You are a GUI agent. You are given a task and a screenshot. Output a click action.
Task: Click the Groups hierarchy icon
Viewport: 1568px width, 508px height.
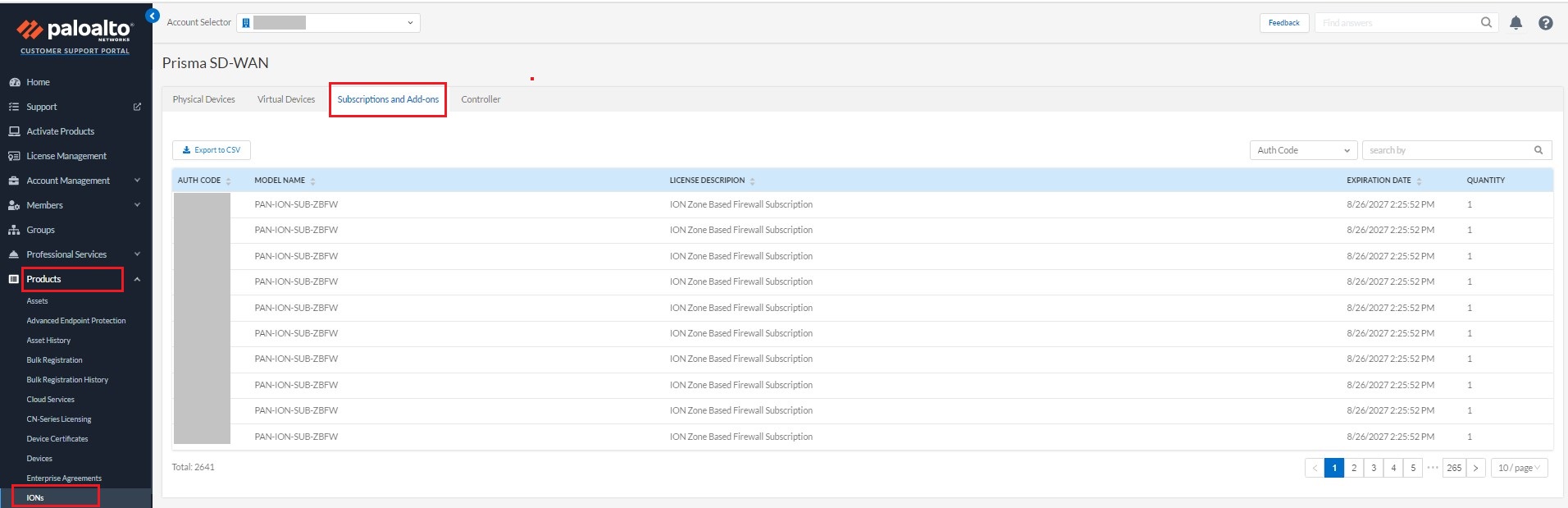(x=14, y=230)
